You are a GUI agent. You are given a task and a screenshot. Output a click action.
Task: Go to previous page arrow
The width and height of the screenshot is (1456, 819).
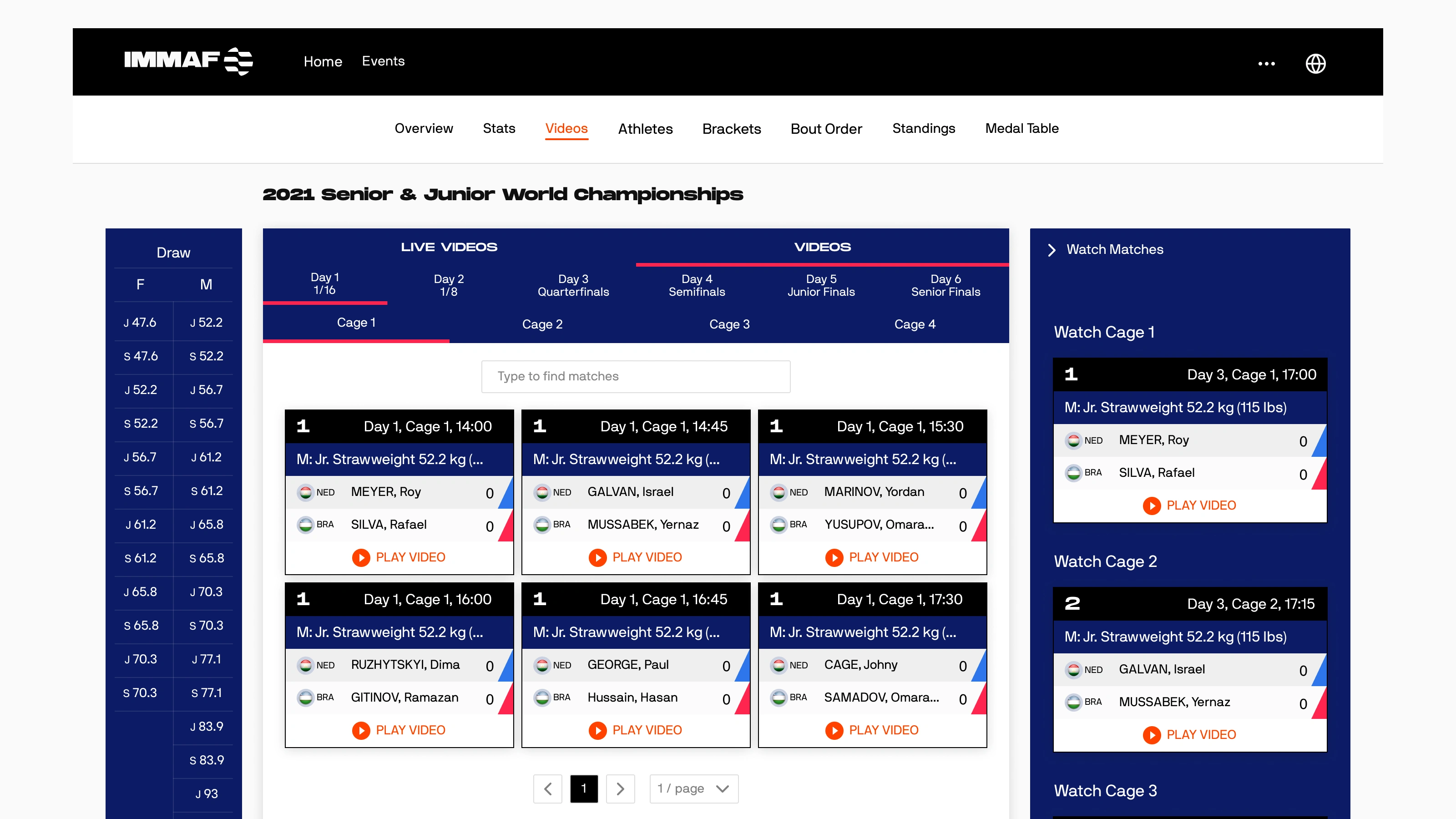[x=547, y=789]
